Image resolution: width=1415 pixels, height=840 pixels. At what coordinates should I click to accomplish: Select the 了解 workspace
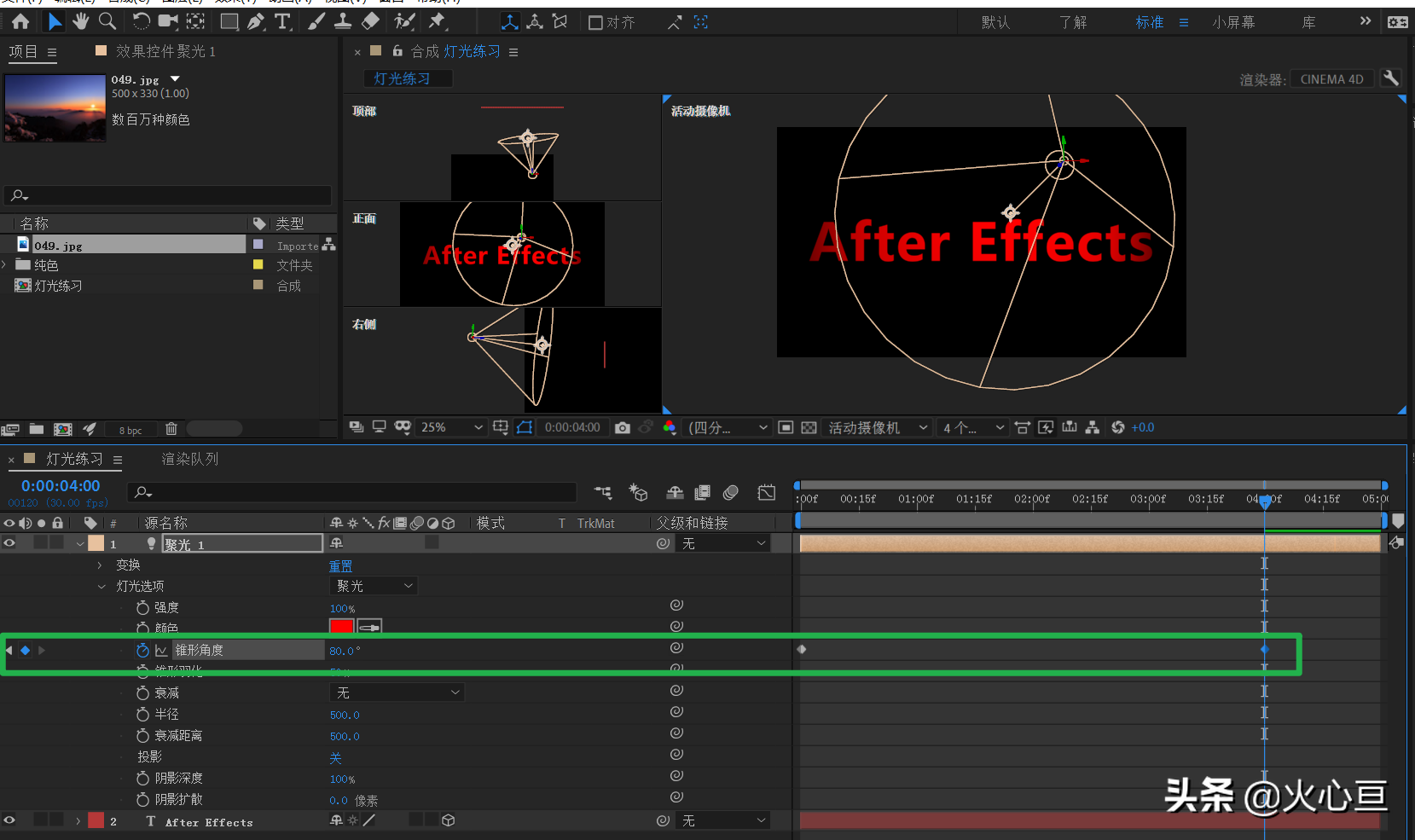1073,22
